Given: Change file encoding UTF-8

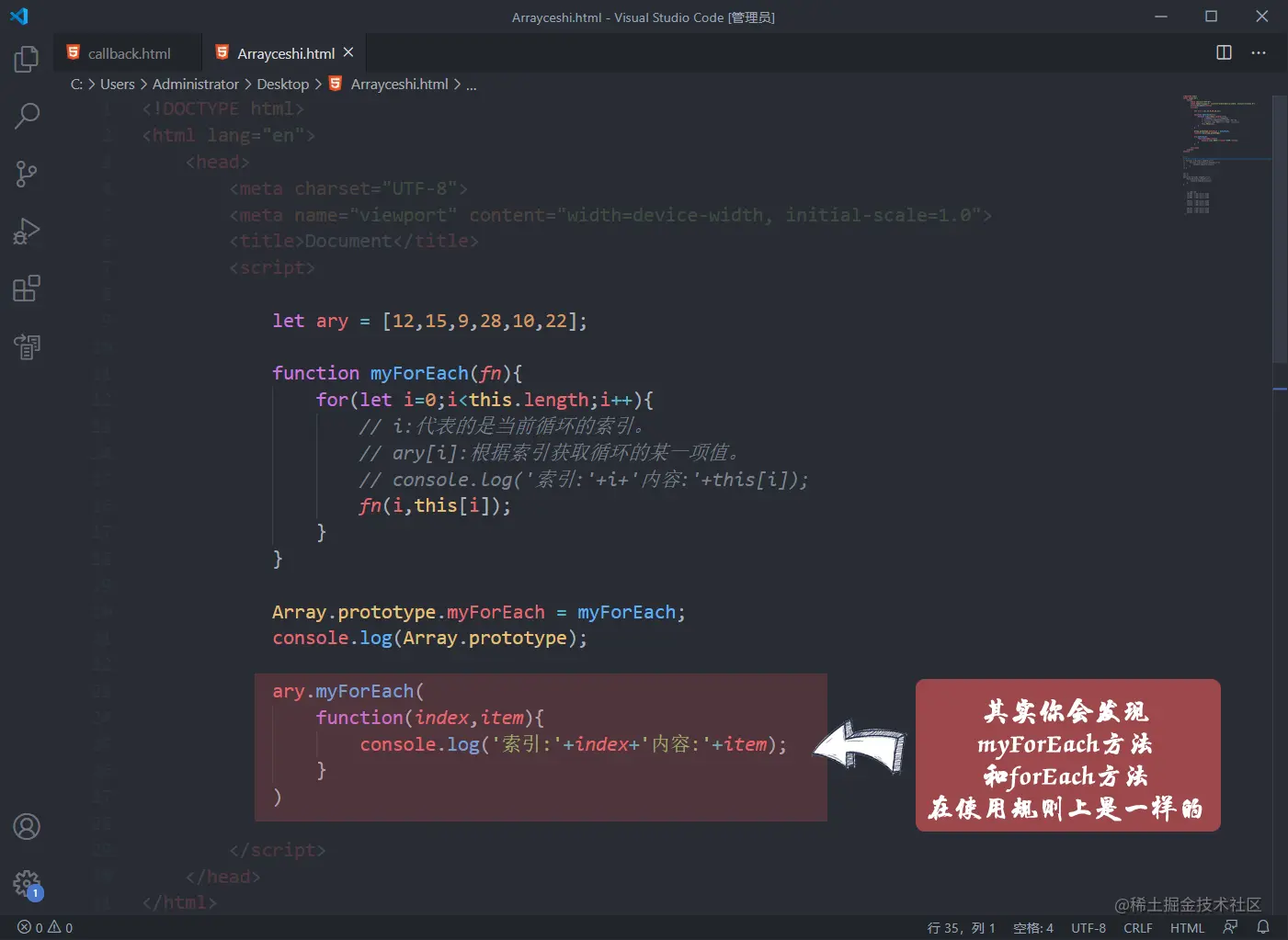Looking at the screenshot, I should click(x=1089, y=927).
